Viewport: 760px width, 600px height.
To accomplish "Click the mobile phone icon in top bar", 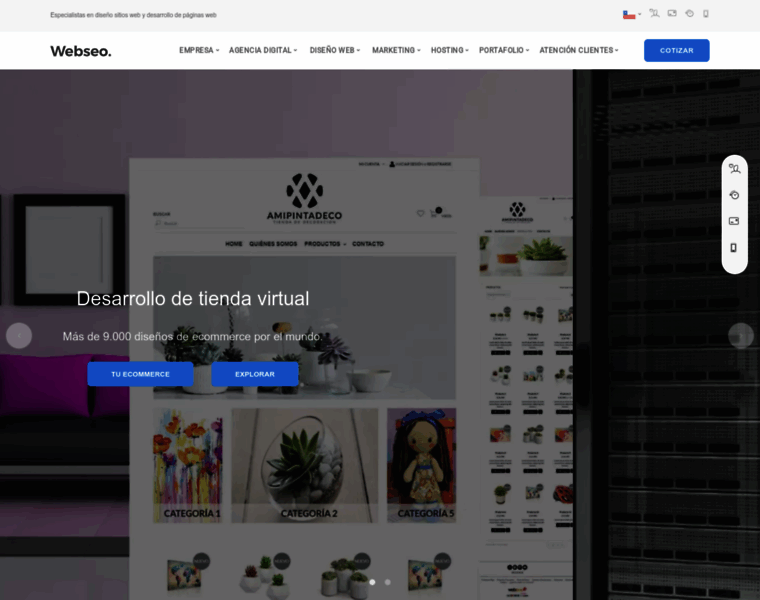I will [705, 14].
